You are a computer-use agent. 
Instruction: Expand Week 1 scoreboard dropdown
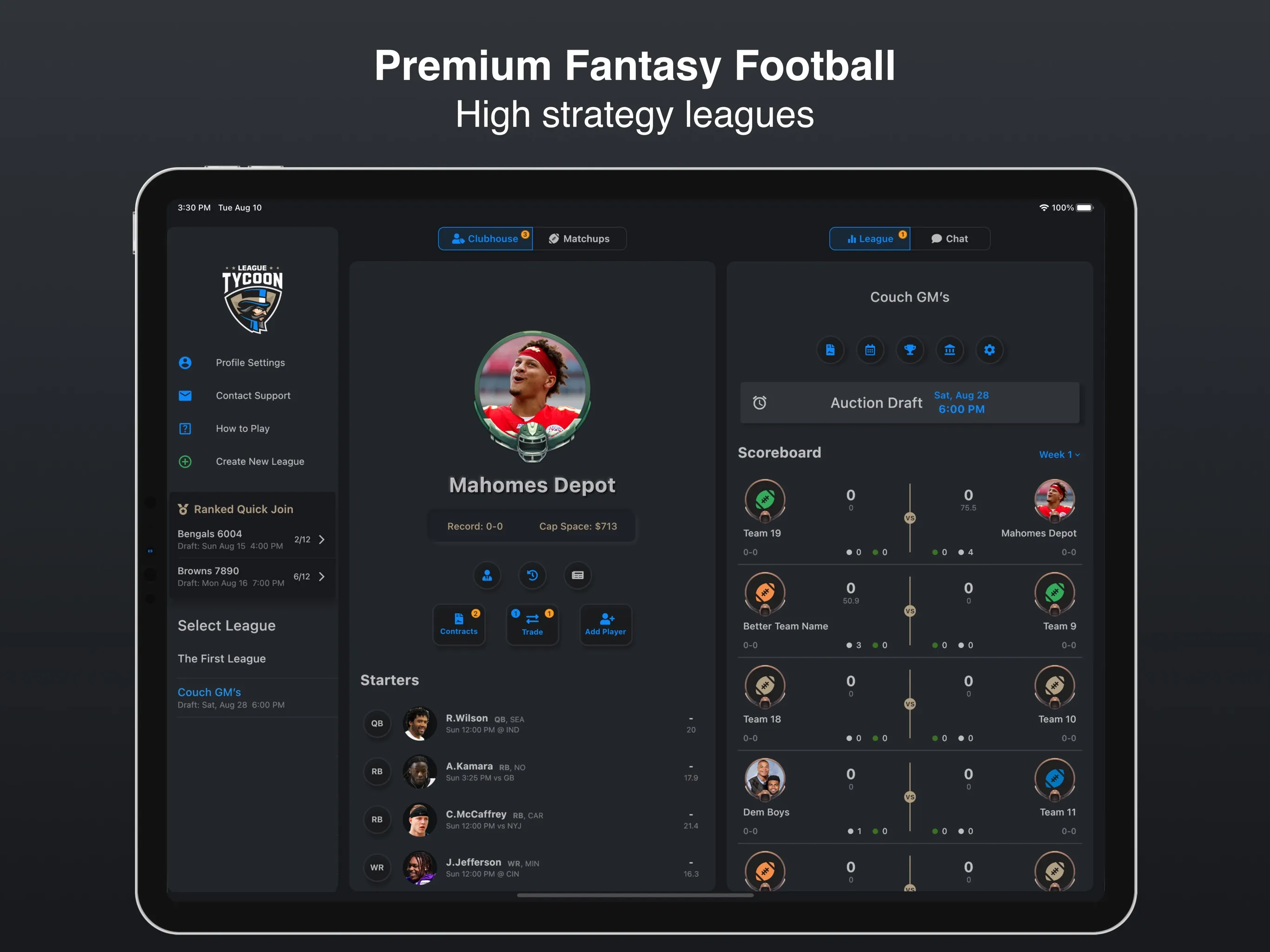1059,454
